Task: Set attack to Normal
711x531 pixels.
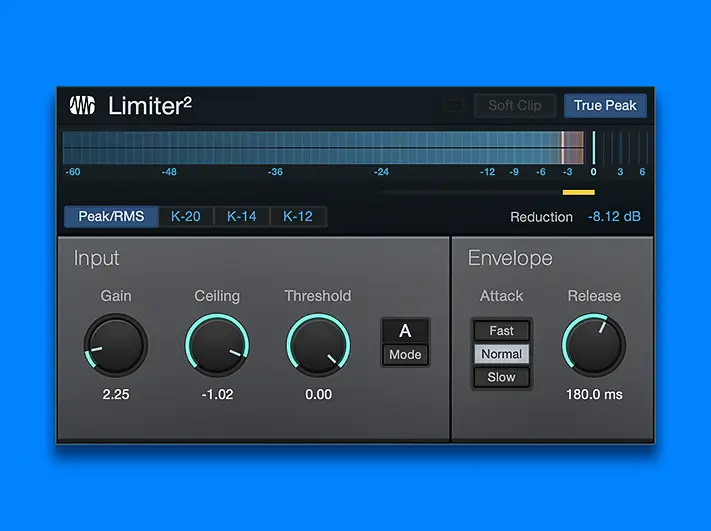Action: pos(502,354)
